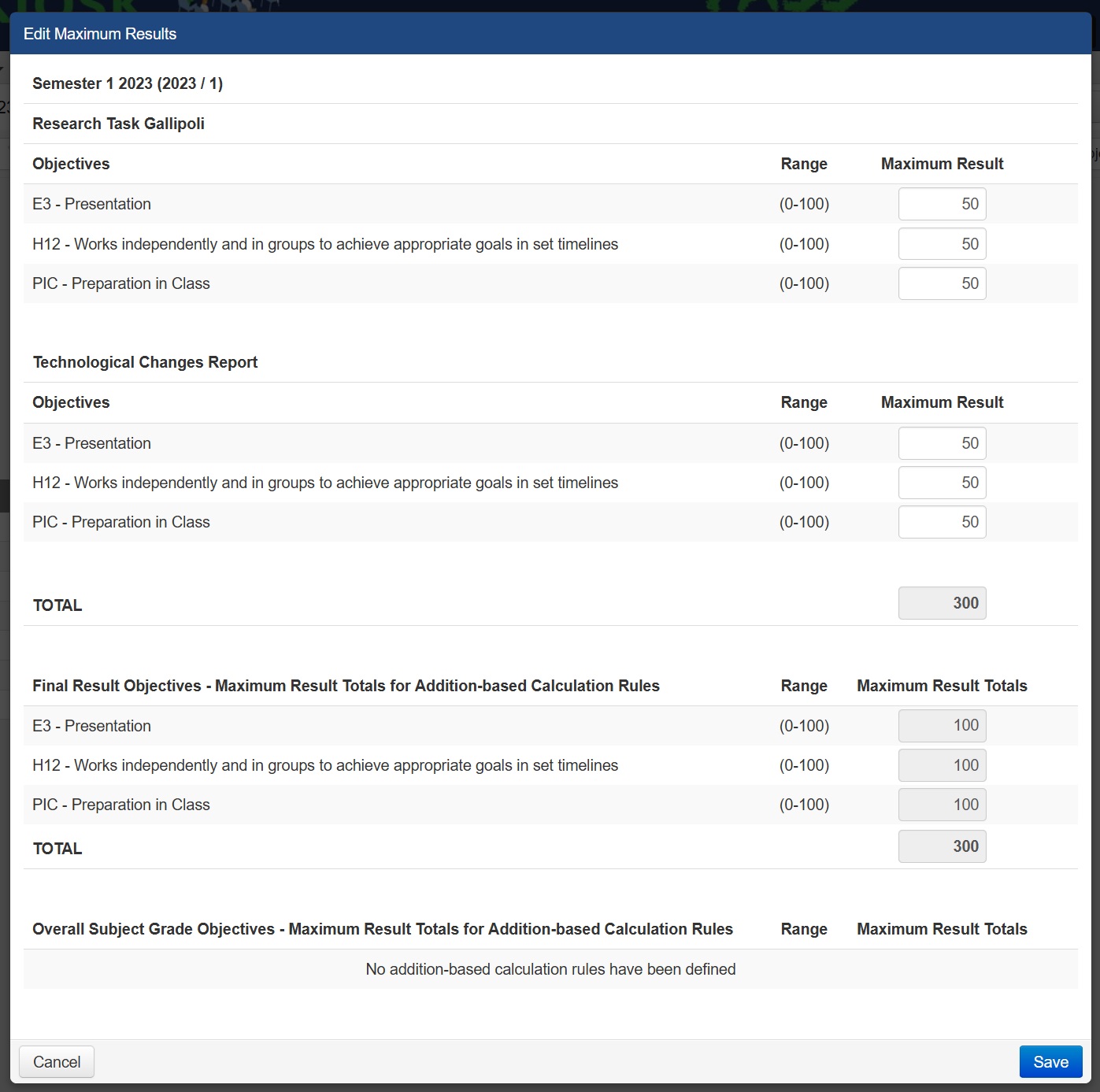Click the Research Task Gallipoli heading
The height and width of the screenshot is (1092, 1100).
118,124
